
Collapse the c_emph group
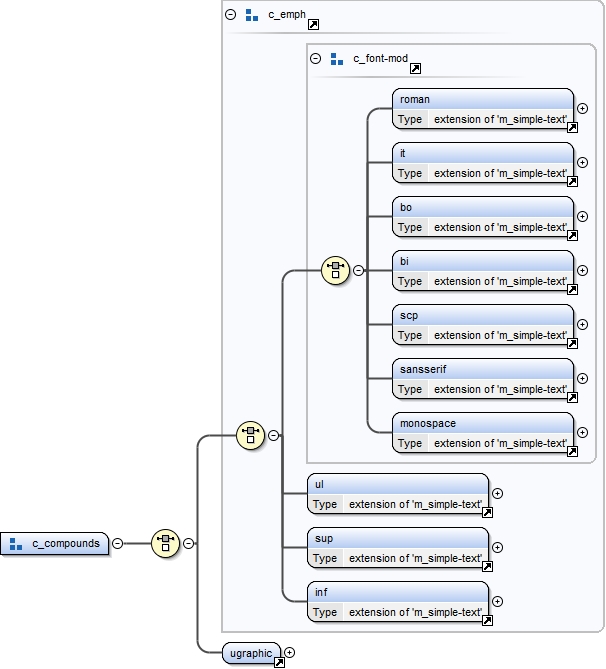pos(231,15)
